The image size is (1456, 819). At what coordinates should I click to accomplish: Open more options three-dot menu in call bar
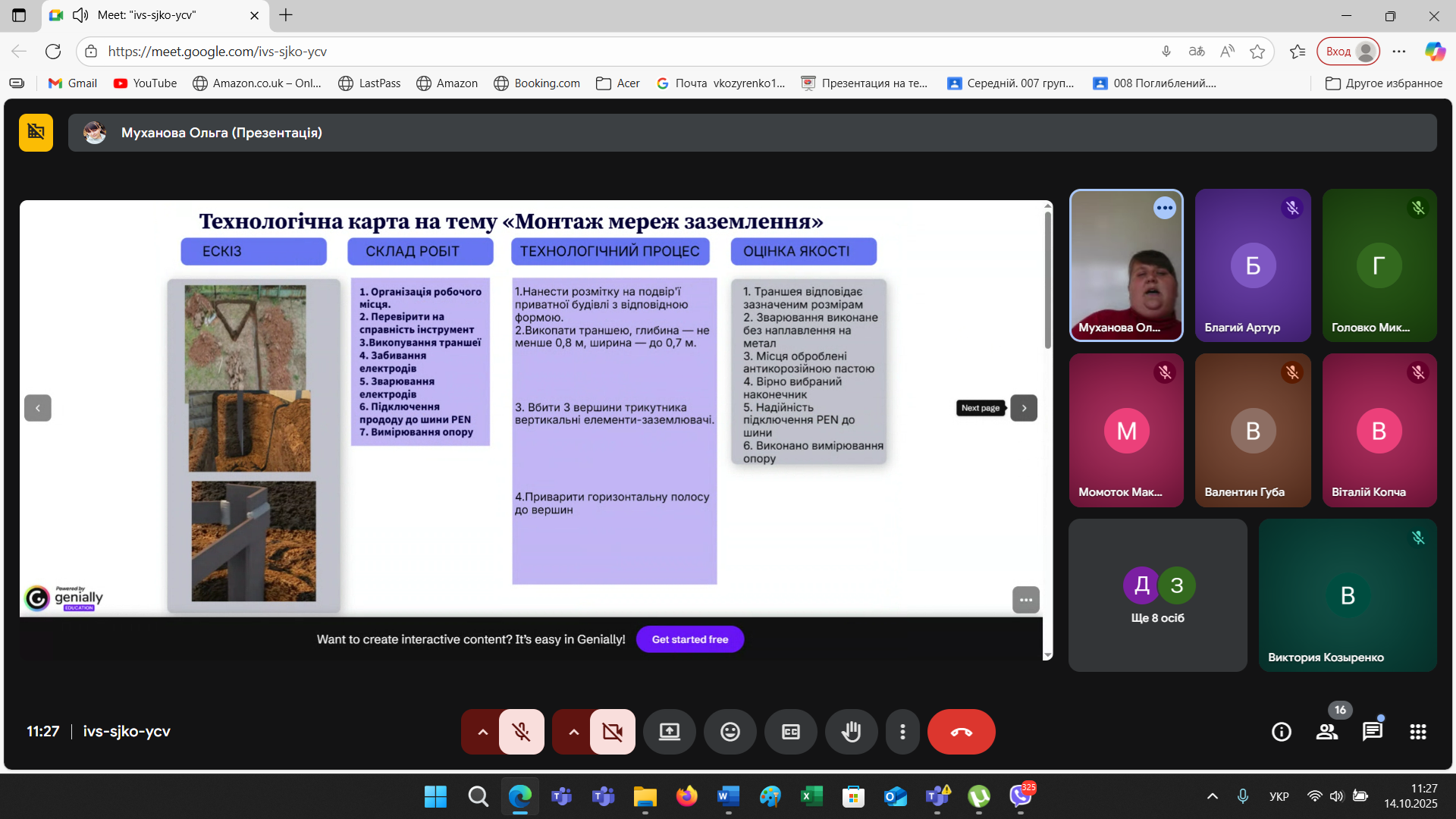902,732
